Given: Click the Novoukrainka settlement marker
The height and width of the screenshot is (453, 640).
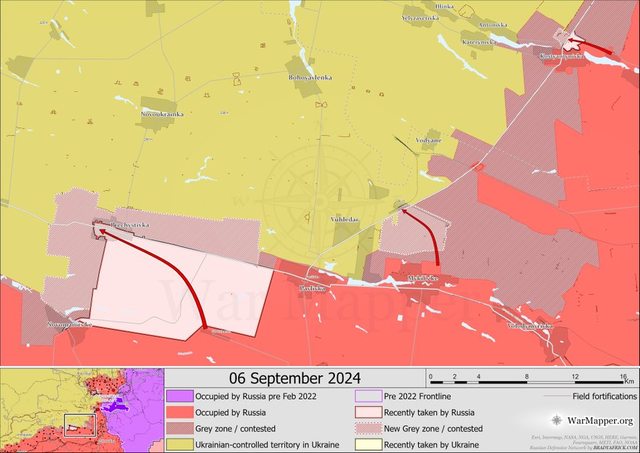Looking at the screenshot, I should [x=158, y=106].
